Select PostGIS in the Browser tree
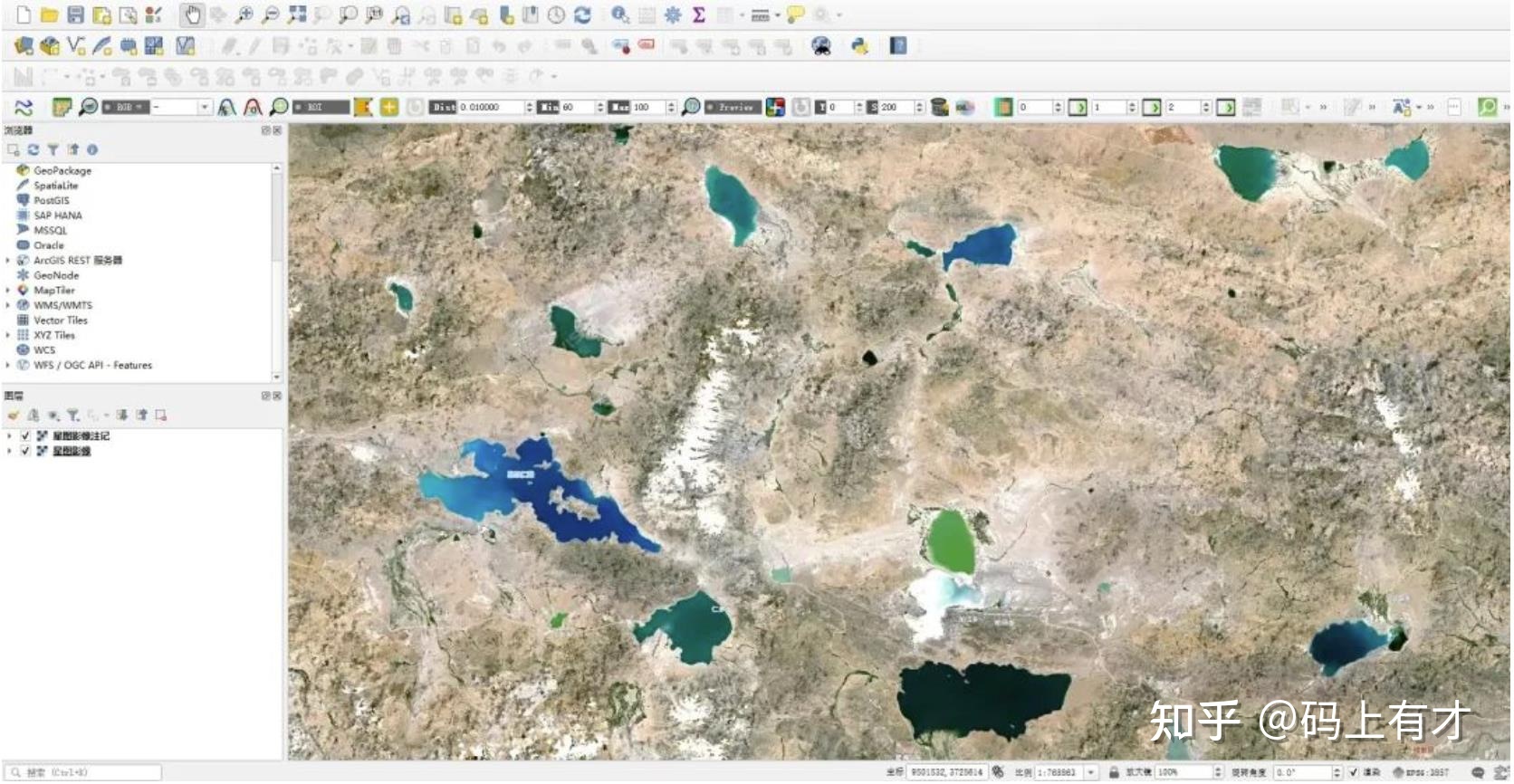This screenshot has width=1514, height=784. click(51, 200)
